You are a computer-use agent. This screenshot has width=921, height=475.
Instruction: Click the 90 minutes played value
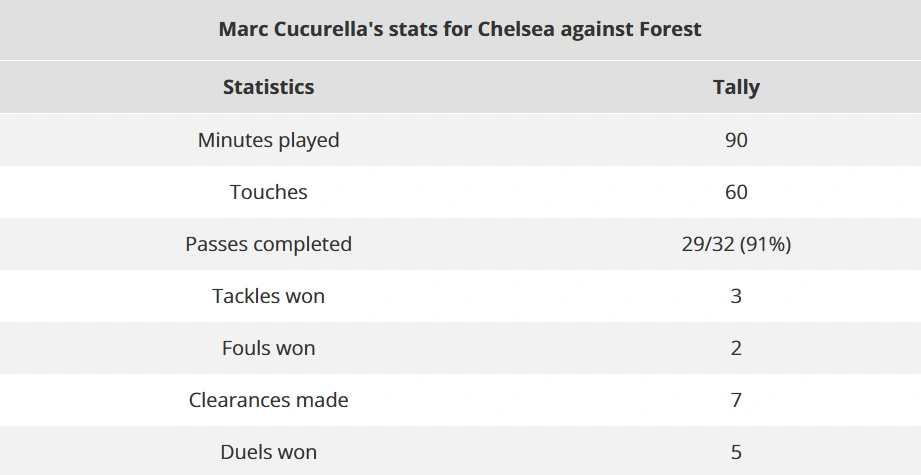coord(736,140)
